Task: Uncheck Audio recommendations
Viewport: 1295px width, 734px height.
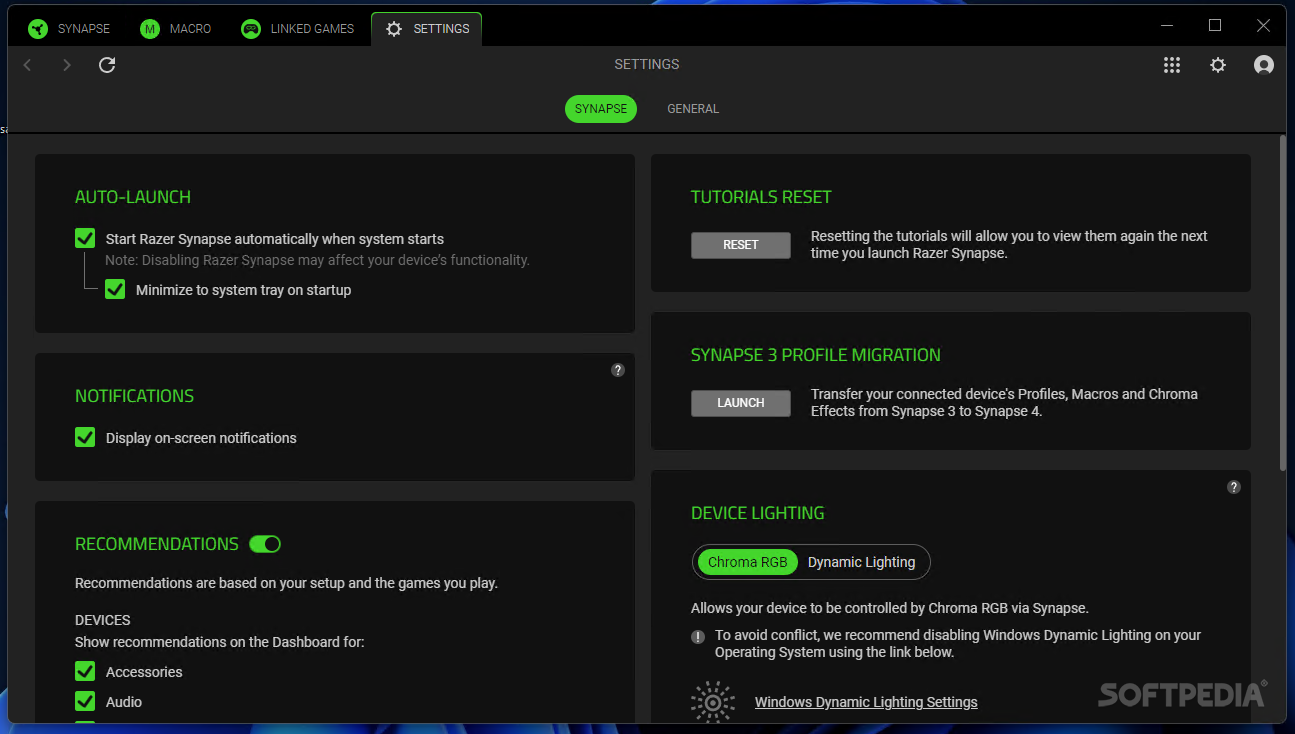Action: pos(85,701)
